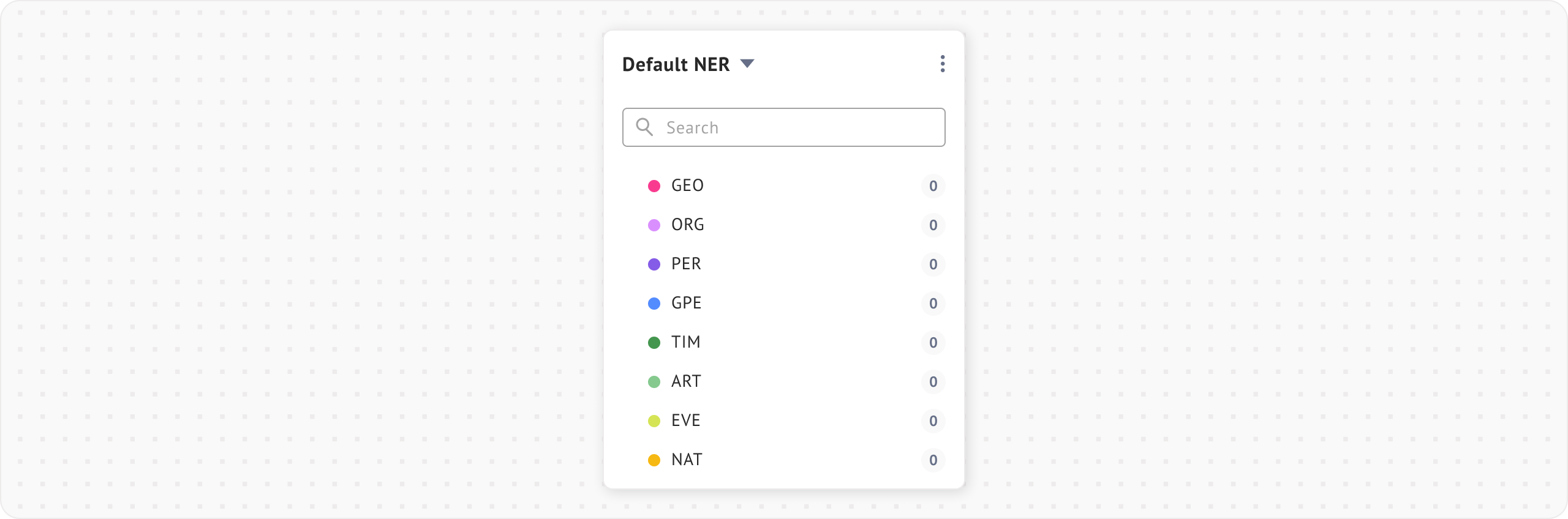Click the blue GPE color dot
The image size is (1568, 519).
point(654,304)
